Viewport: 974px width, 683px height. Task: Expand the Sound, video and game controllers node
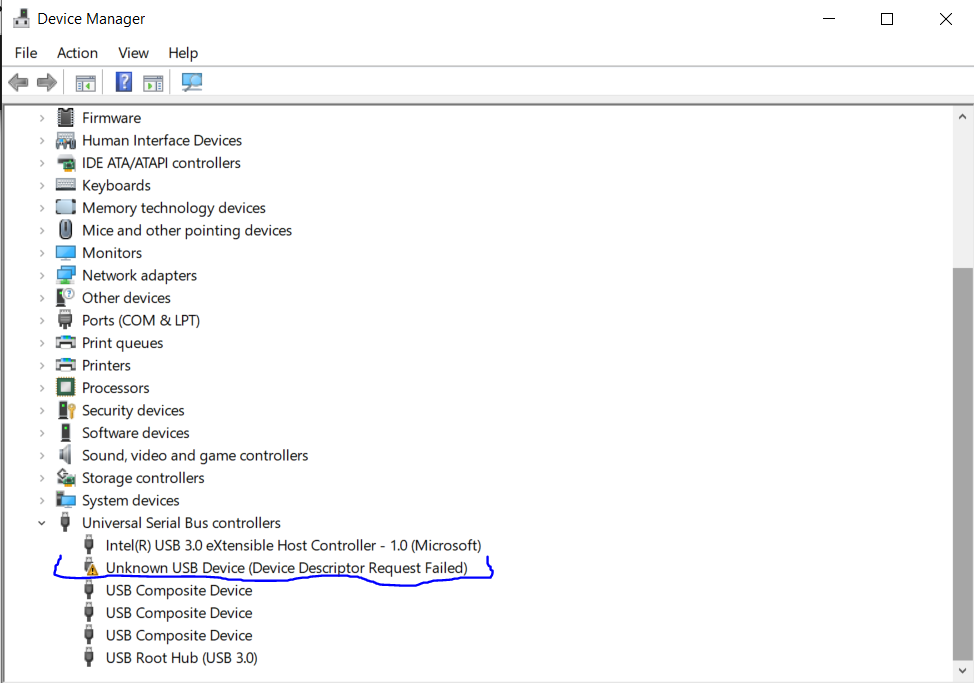pos(42,455)
